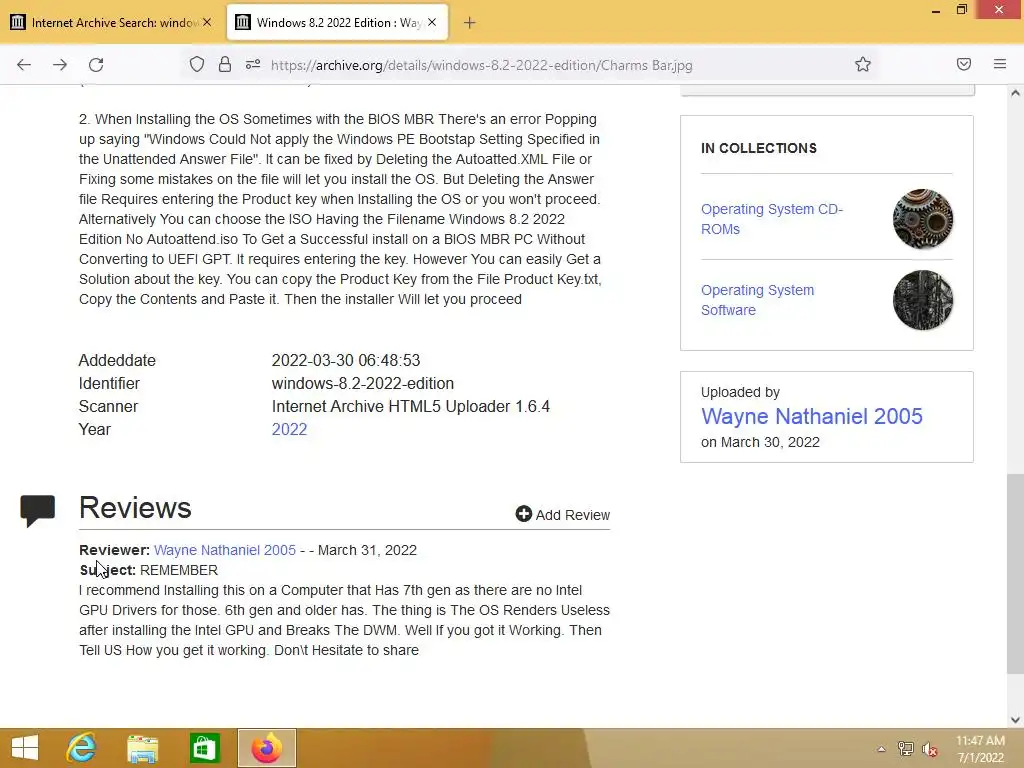
Task: Open the taskbar clock showing 11:47 AM
Action: [980, 749]
